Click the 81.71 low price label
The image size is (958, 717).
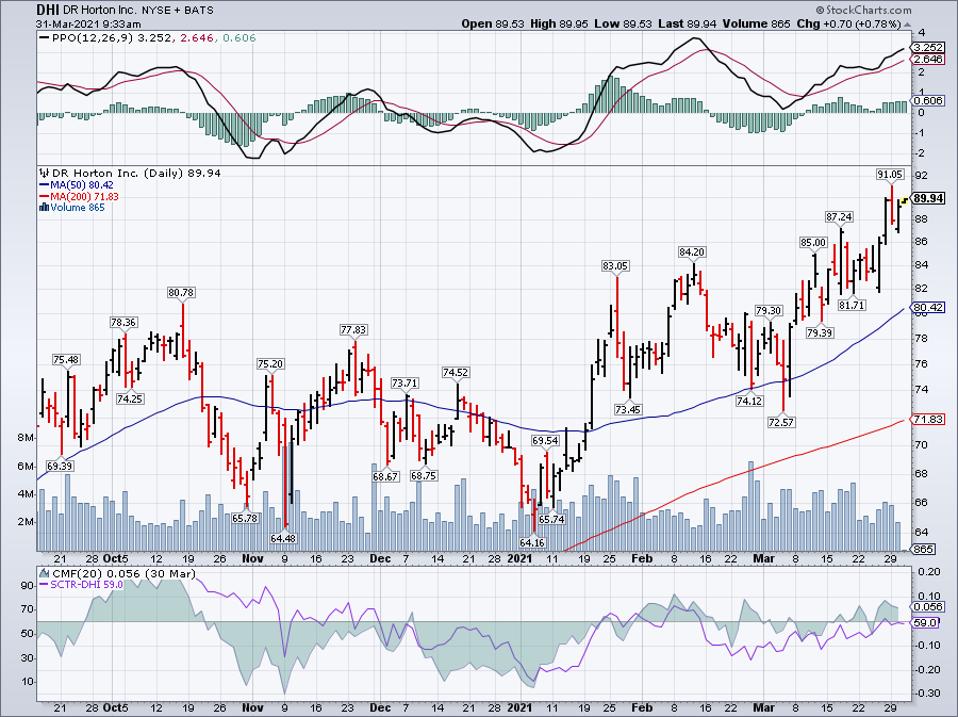coord(852,305)
